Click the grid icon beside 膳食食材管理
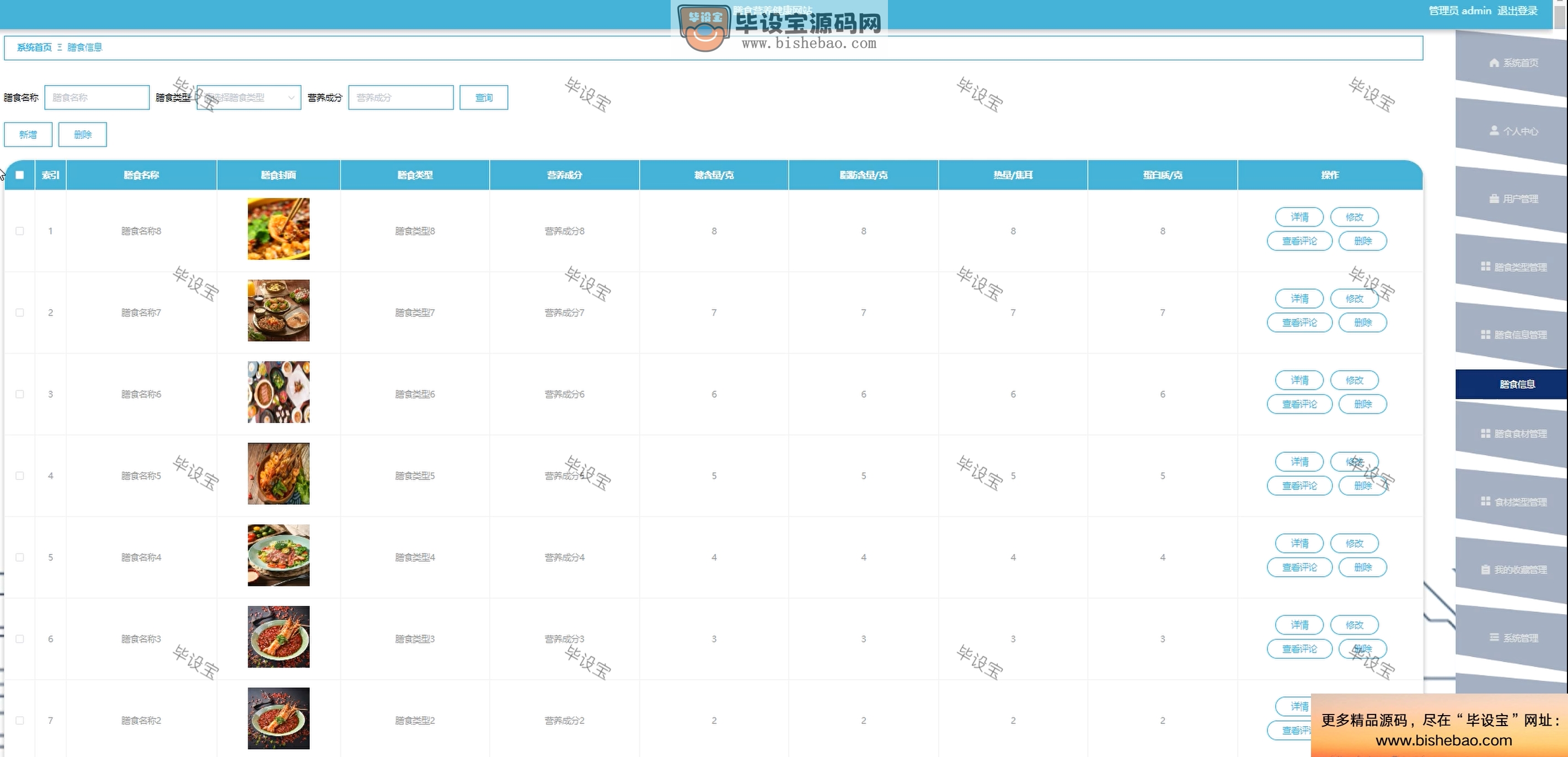This screenshot has width=1568, height=757. 1485,433
